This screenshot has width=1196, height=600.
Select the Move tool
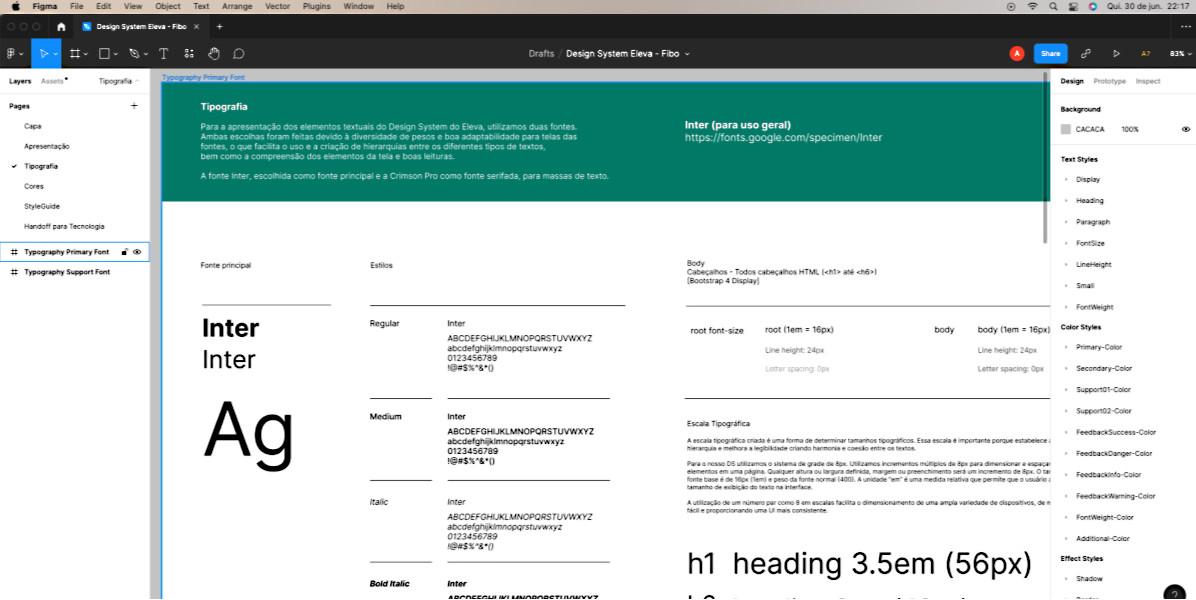click(x=43, y=53)
